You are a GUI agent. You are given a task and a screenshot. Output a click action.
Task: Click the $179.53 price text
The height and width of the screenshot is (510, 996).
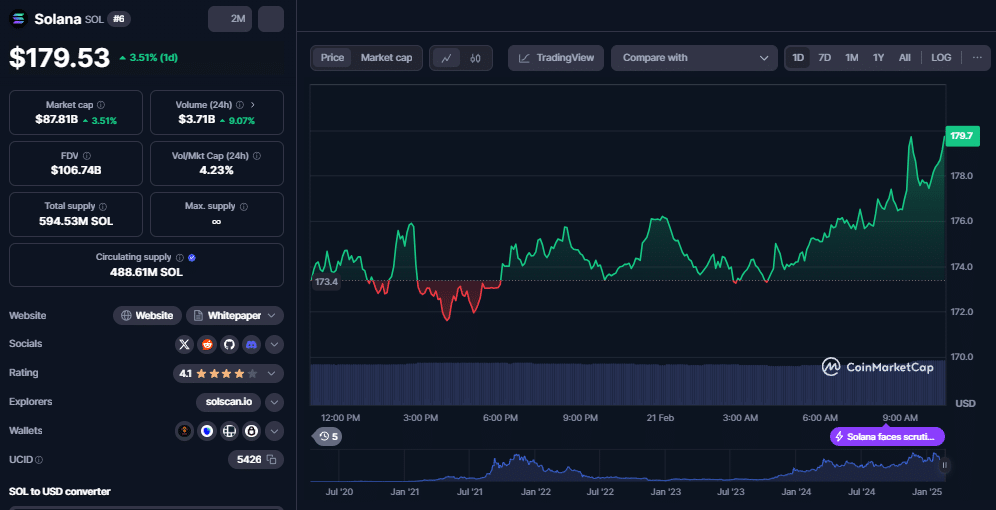(60, 58)
